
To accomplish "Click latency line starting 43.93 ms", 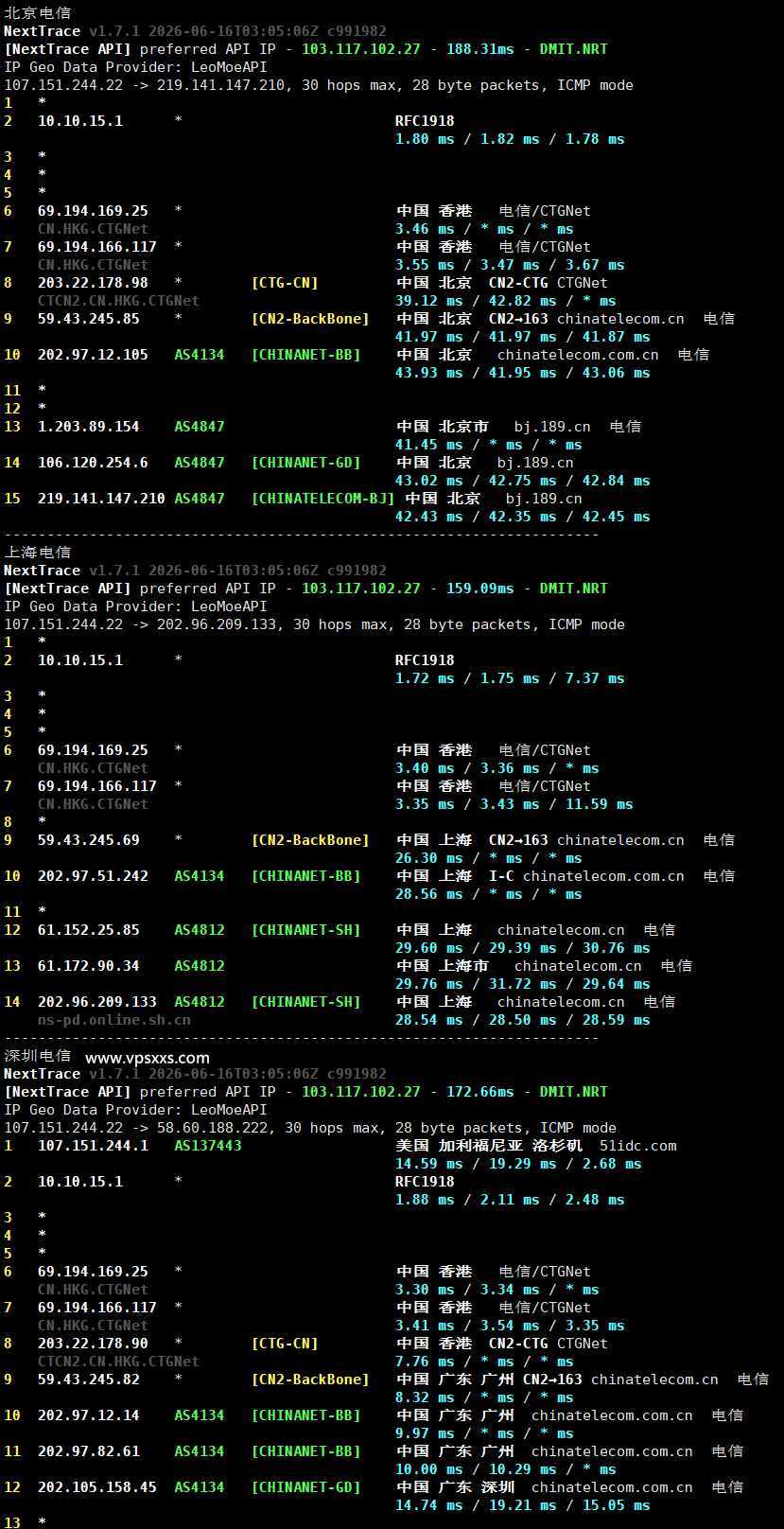I will 523,373.
